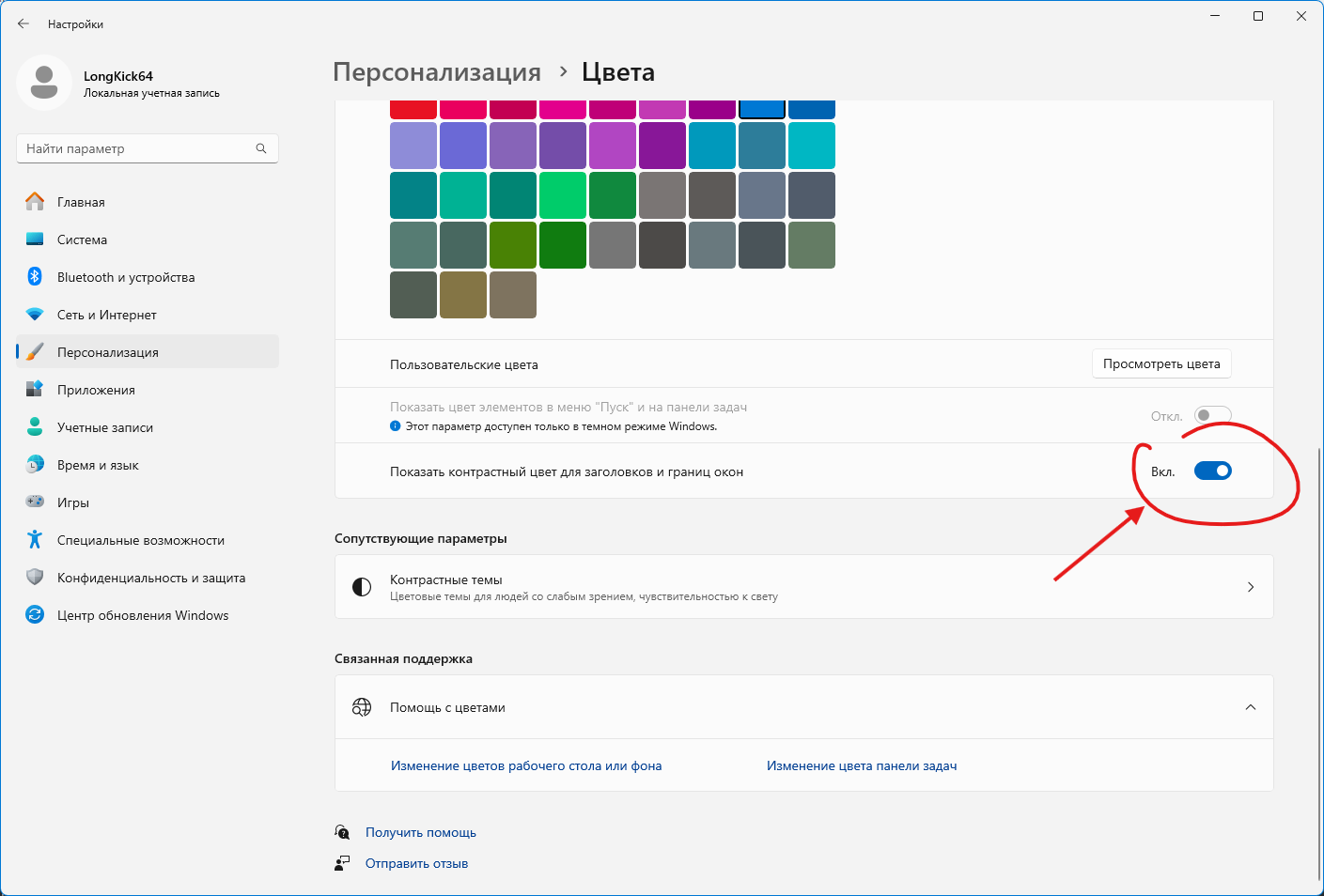Screen dimensions: 1324x896
Task: Click the accessibility figure icon
Action: 35,539
